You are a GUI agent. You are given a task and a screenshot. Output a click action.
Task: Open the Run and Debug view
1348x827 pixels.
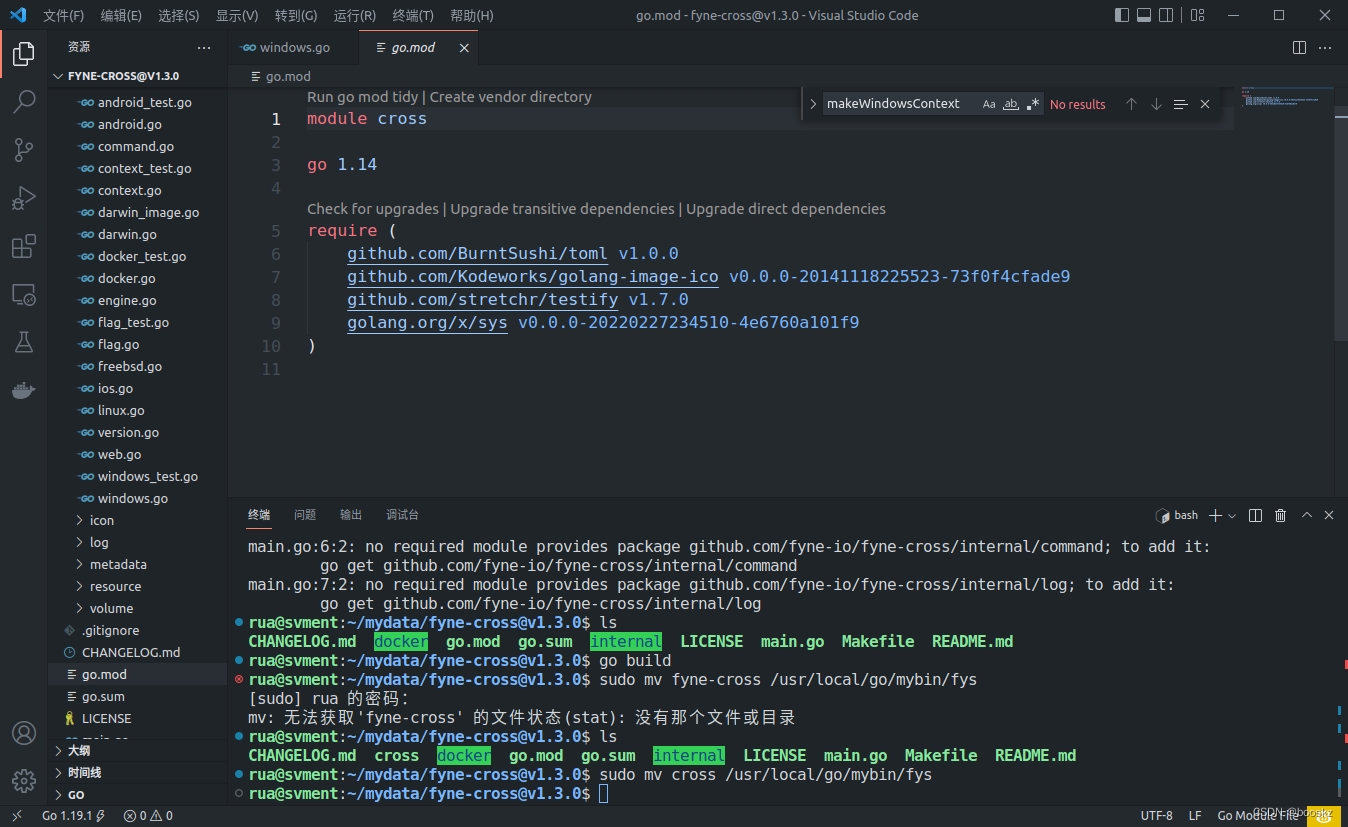point(23,198)
